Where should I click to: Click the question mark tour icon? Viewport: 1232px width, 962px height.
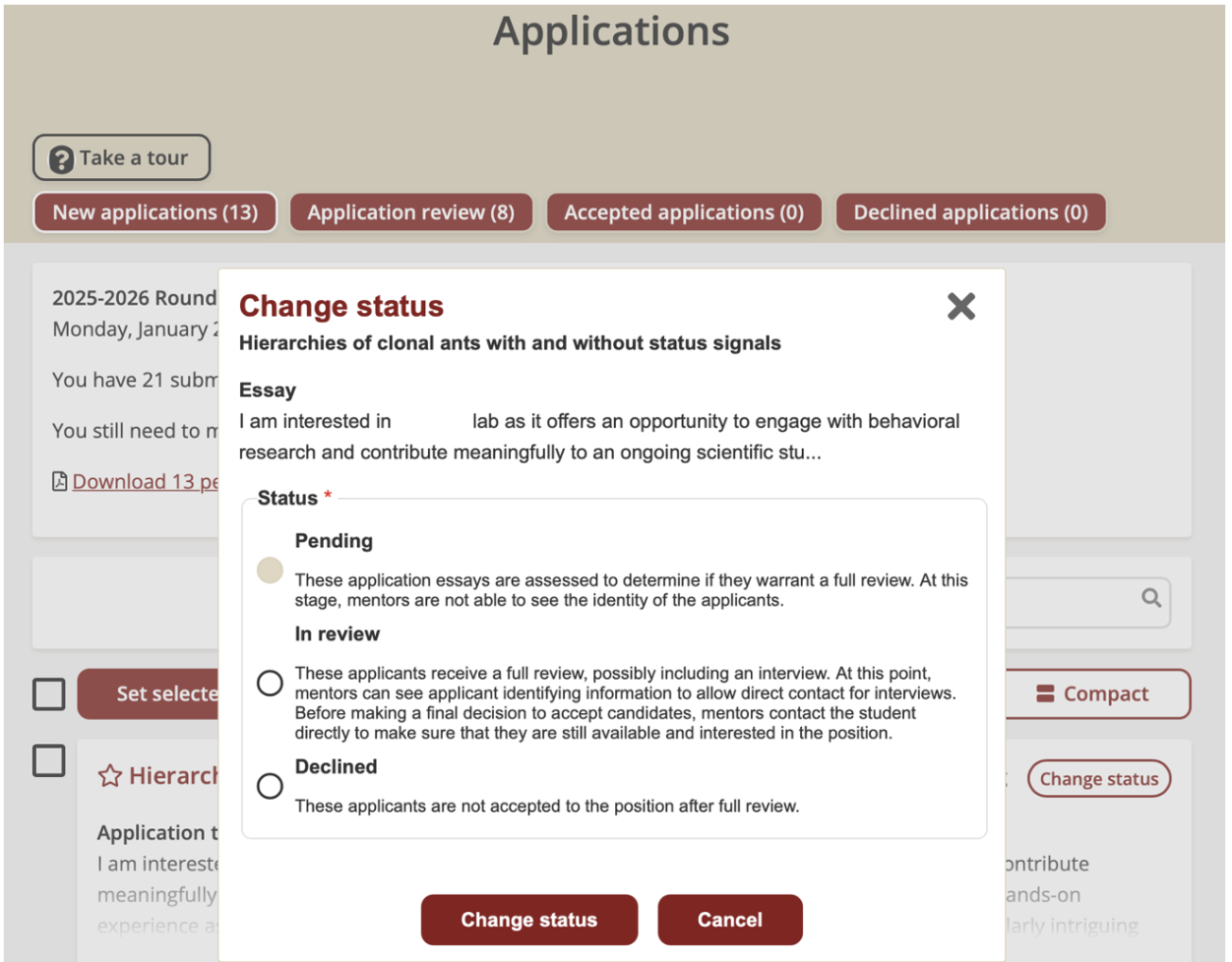(x=62, y=159)
